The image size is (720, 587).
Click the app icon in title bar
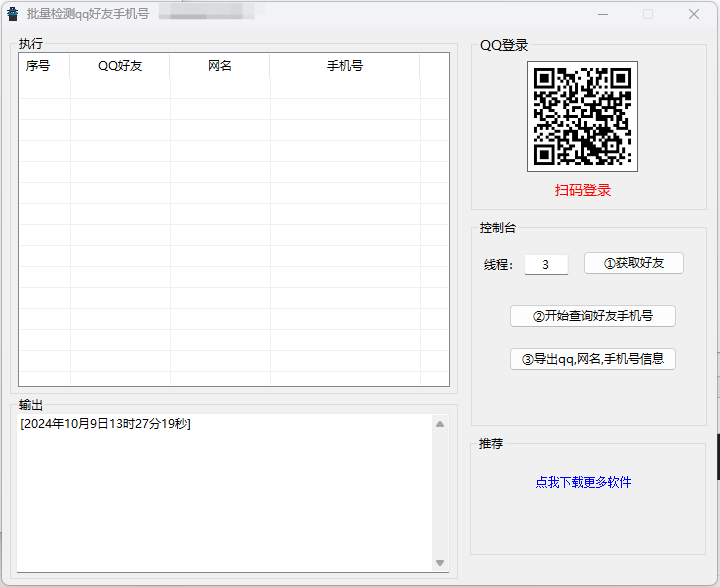coord(13,14)
